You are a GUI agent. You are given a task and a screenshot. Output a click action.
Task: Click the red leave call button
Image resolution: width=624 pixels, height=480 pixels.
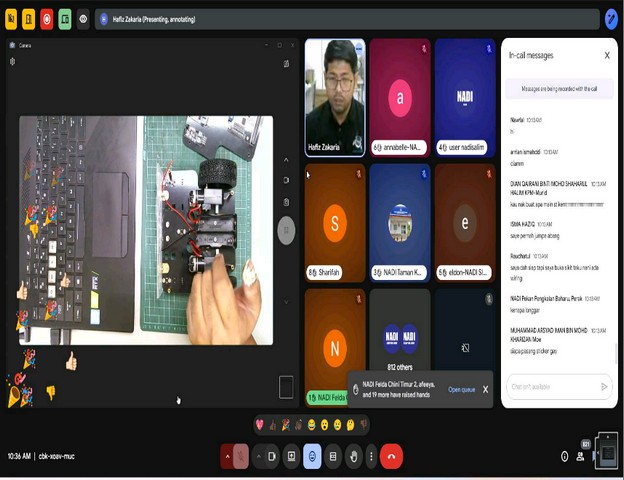coord(391,456)
